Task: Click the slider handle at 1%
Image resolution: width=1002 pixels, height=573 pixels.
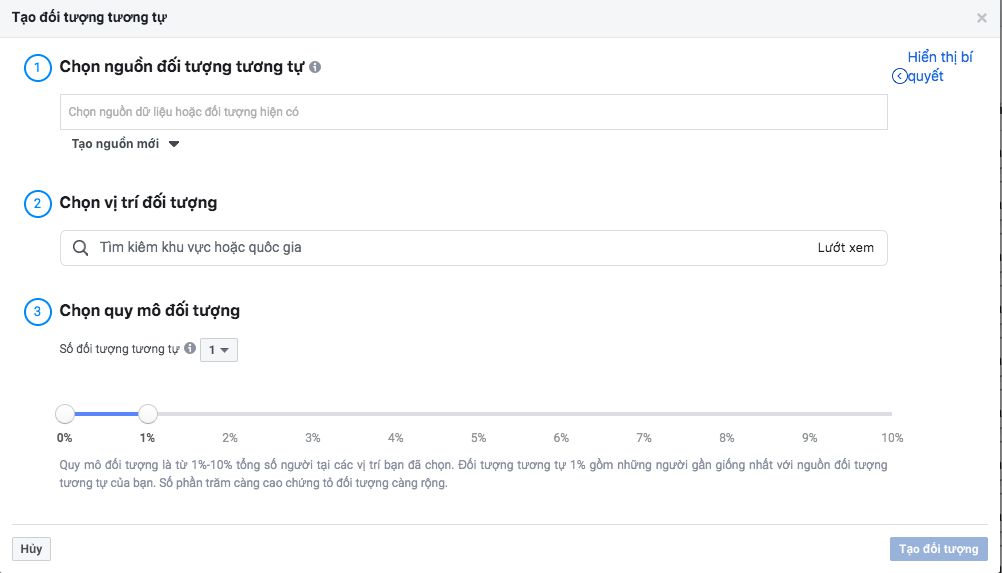Action: [x=148, y=414]
